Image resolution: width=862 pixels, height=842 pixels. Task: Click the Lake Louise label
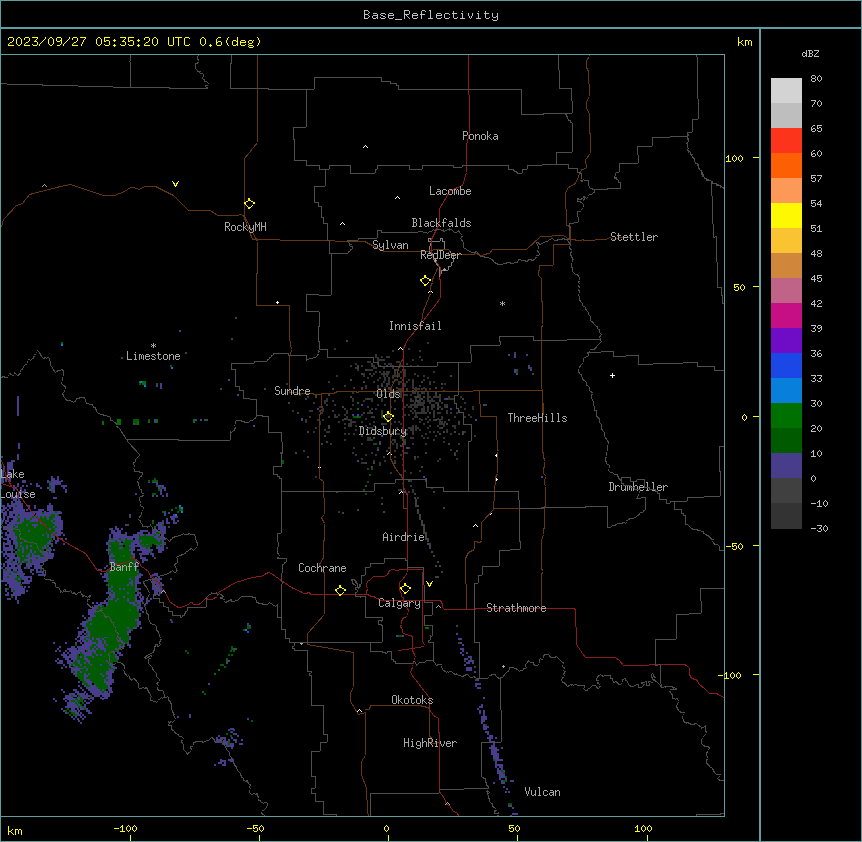tap(16, 484)
